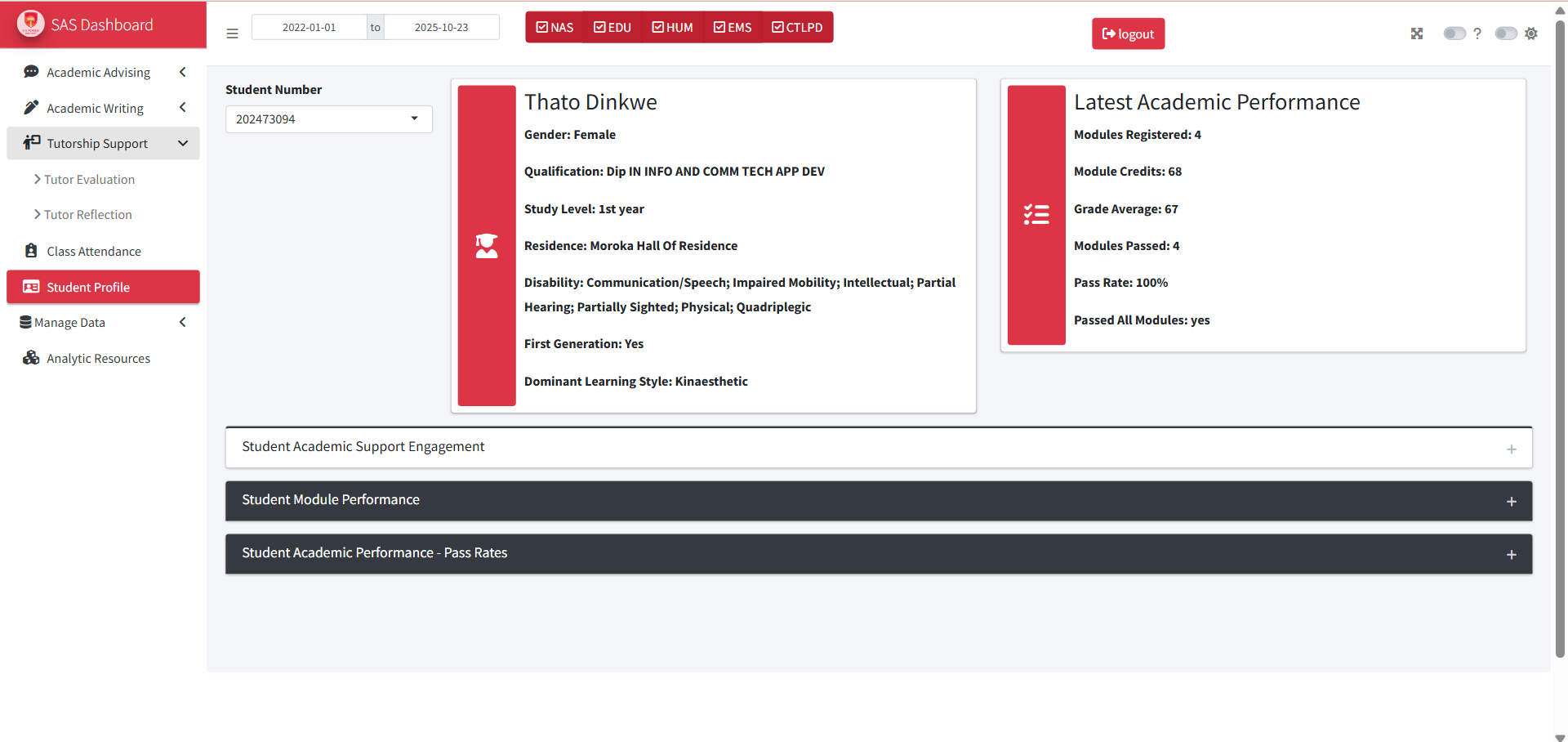The image size is (1568, 742).
Task: Expand Student Academic Performance - Pass Rates
Action: (1512, 553)
